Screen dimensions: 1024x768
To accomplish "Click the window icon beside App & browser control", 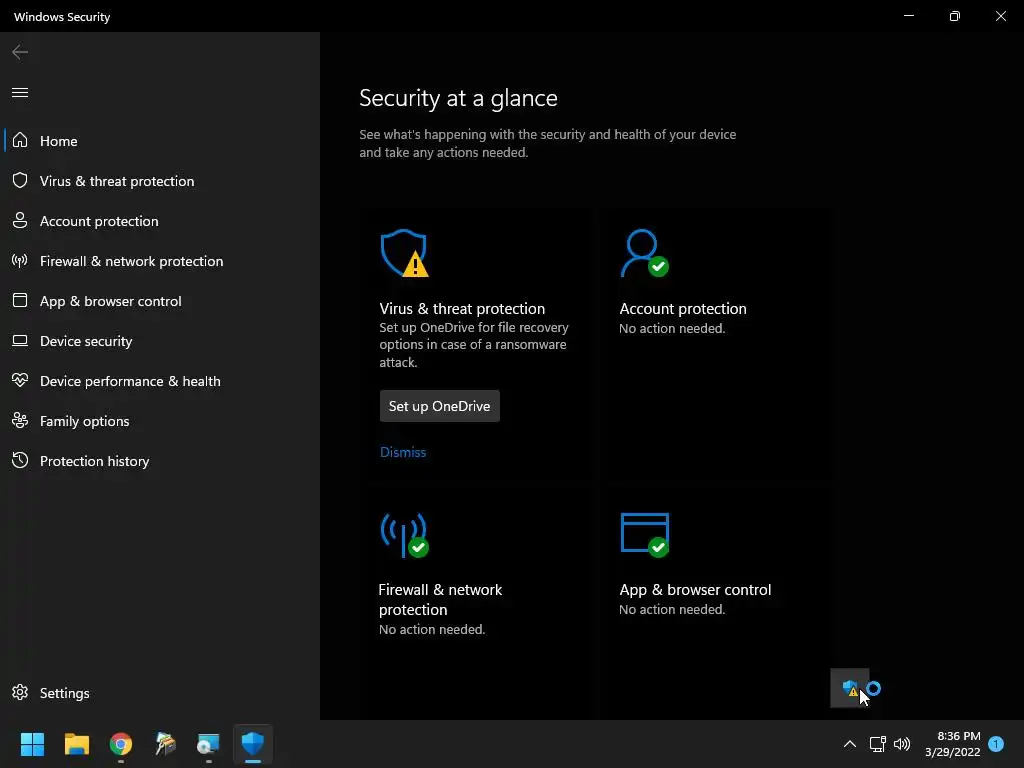I will click(20, 300).
